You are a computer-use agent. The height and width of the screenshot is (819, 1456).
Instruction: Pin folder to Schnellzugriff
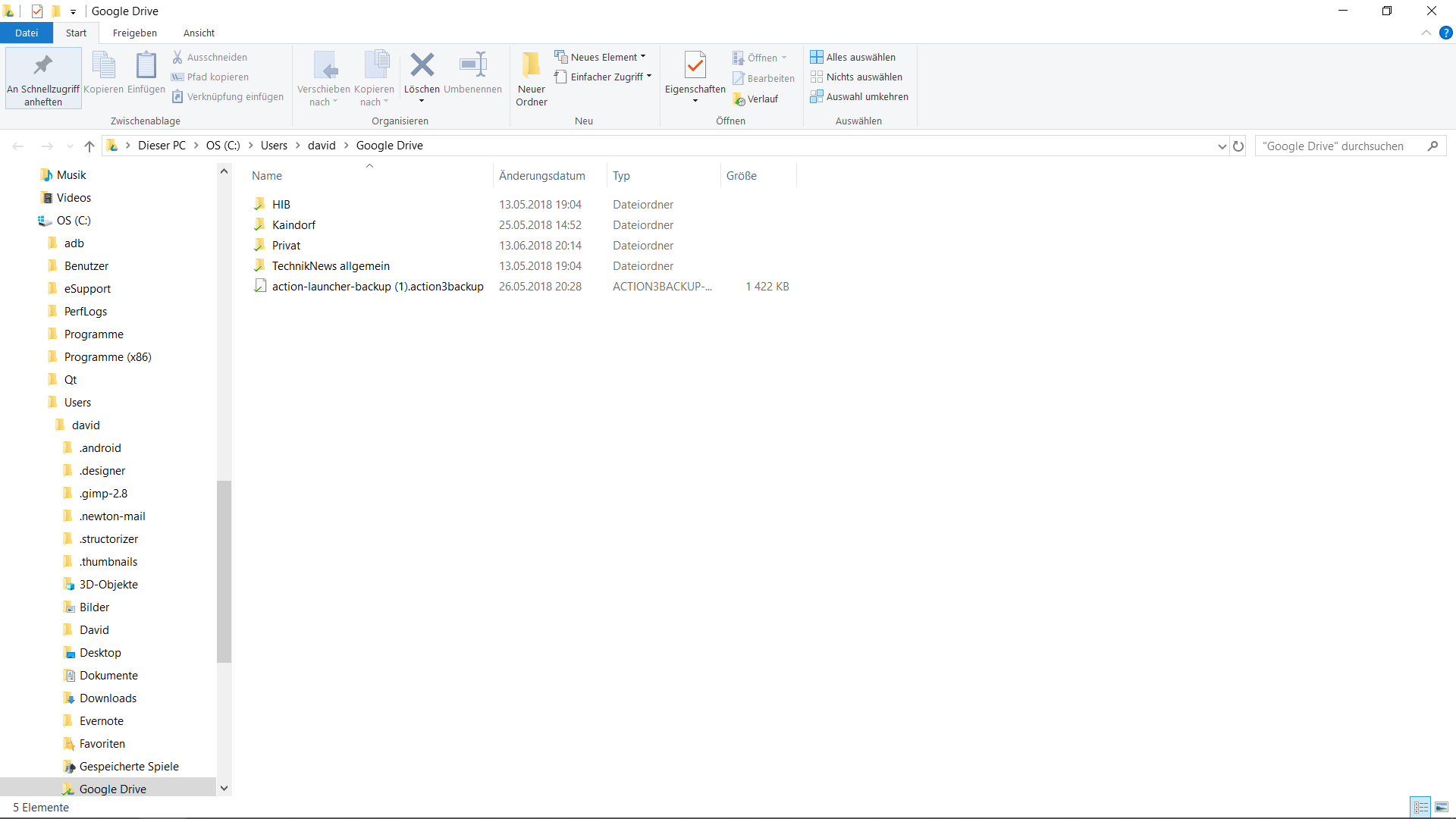(43, 78)
